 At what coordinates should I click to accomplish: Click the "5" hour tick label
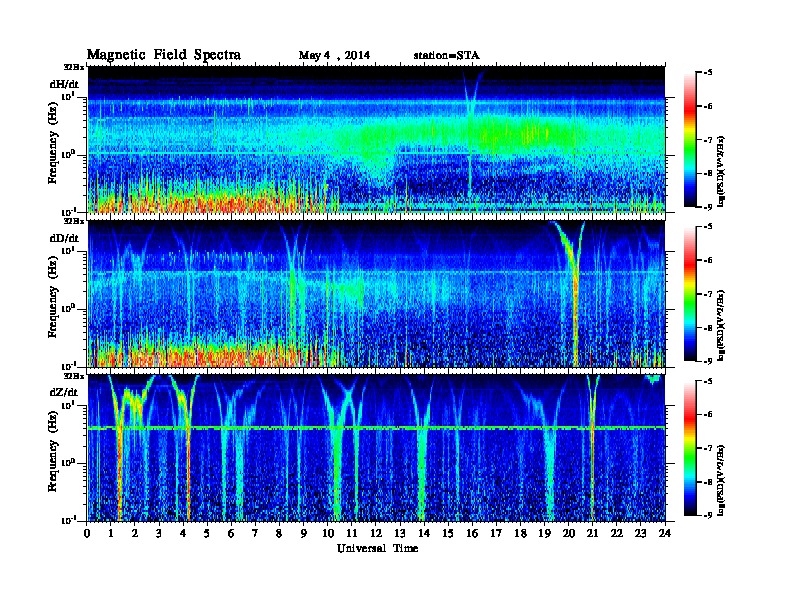coord(207,534)
